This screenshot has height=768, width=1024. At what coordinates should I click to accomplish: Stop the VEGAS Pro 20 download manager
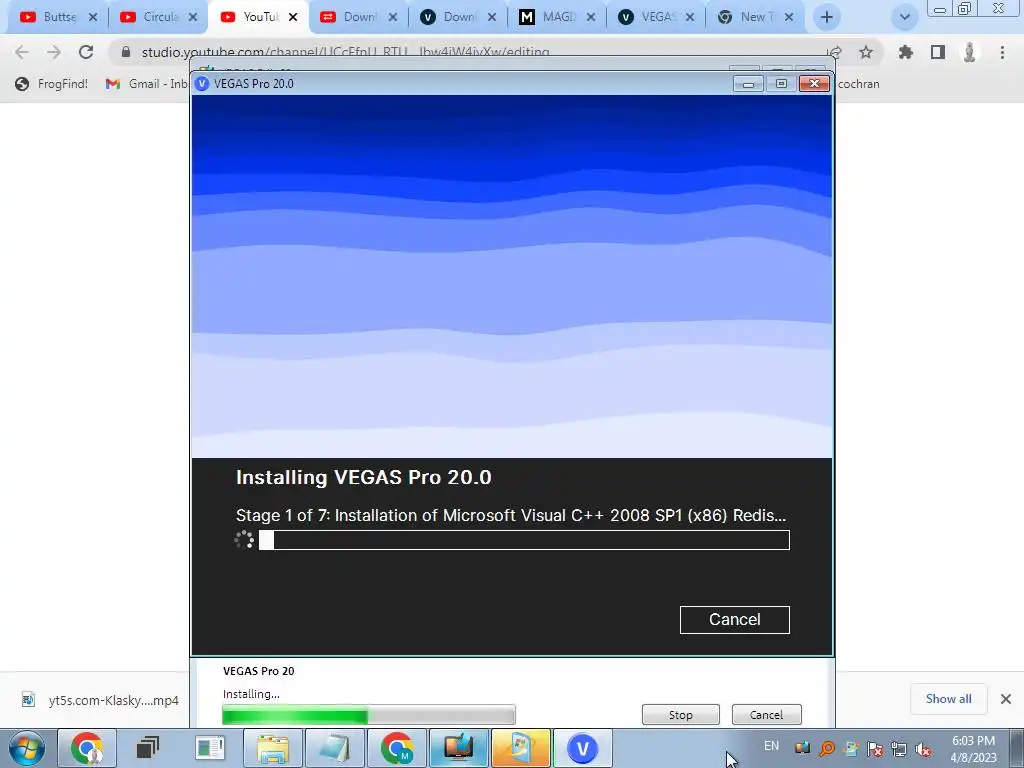pos(680,714)
